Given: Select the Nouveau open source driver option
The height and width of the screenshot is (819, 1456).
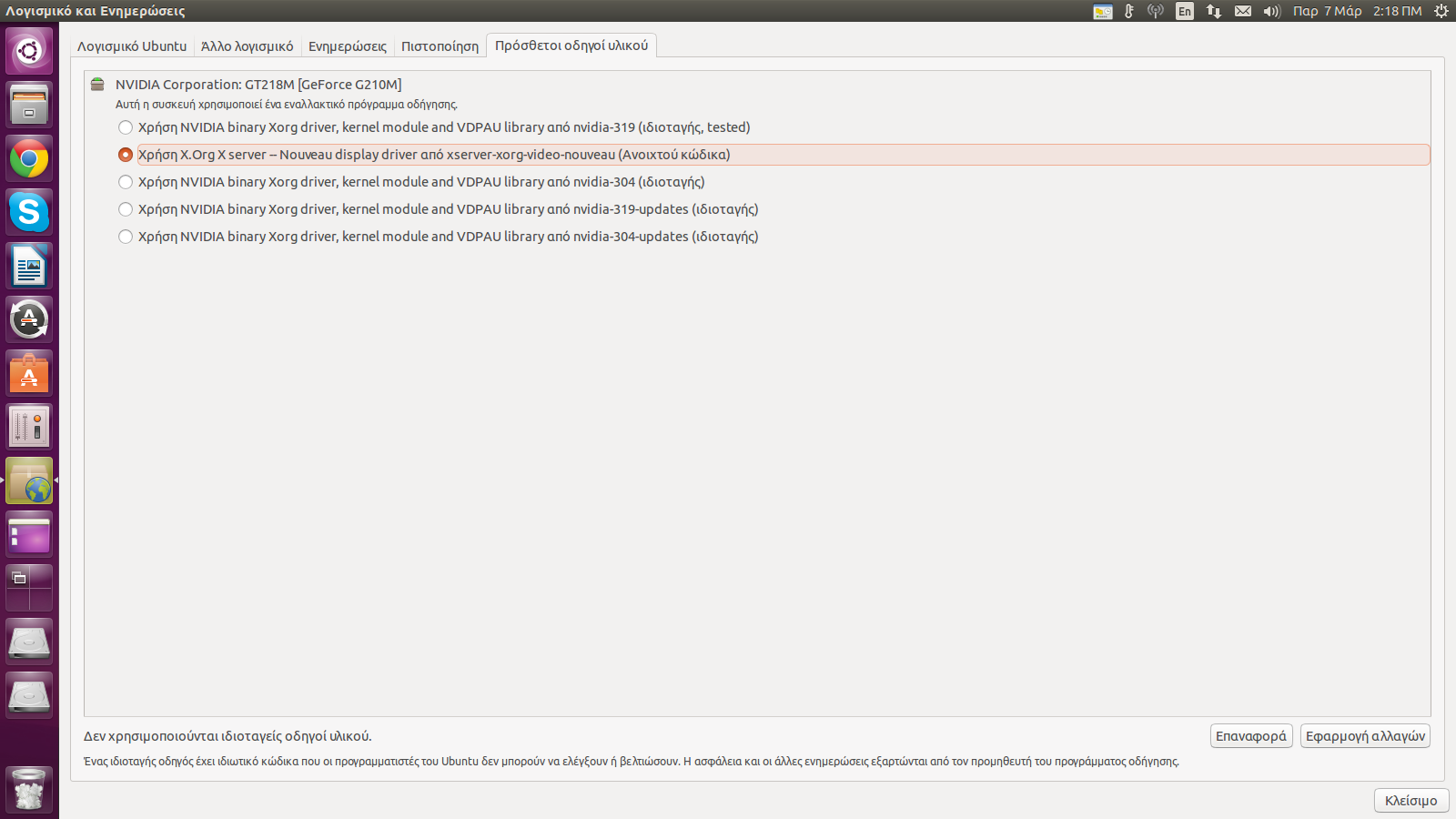Looking at the screenshot, I should click(x=773, y=155).
